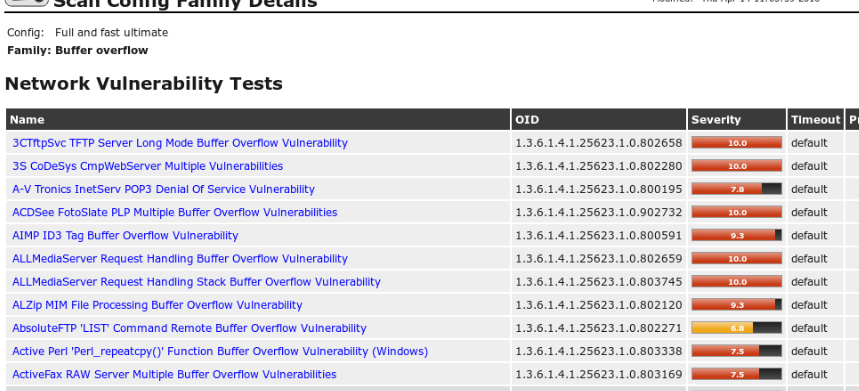Click severity bar 10.0 for ALLMediaServer Request Handling Buffer
This screenshot has height=391, width=859.
tap(737, 258)
